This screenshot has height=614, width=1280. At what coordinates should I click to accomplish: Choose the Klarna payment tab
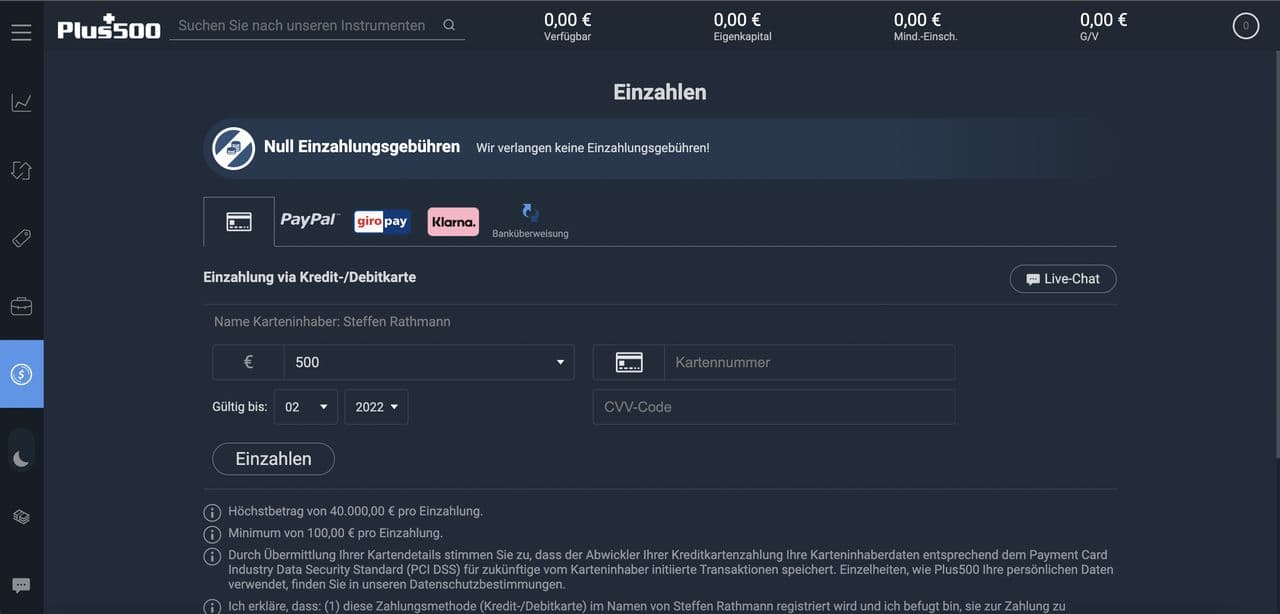[453, 221]
